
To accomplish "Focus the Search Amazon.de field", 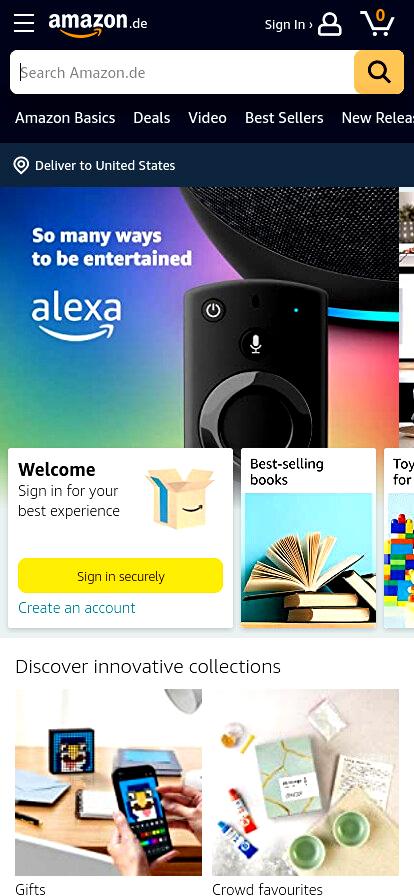I will 182,72.
